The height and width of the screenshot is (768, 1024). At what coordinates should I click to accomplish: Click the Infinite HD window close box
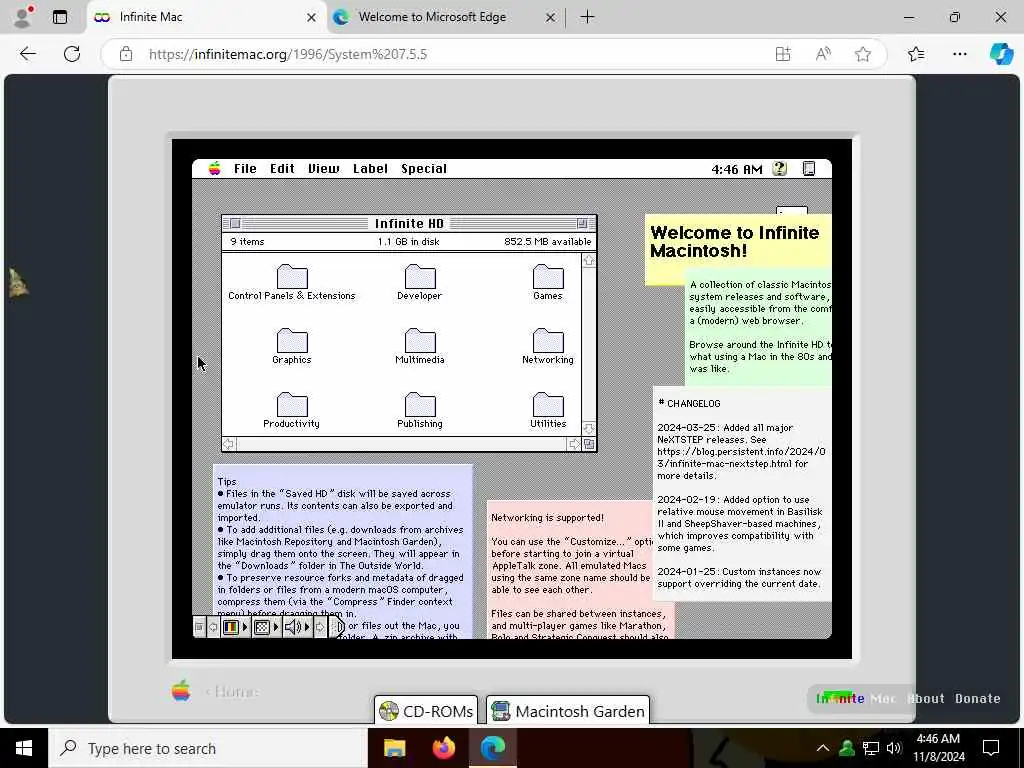tap(235, 223)
